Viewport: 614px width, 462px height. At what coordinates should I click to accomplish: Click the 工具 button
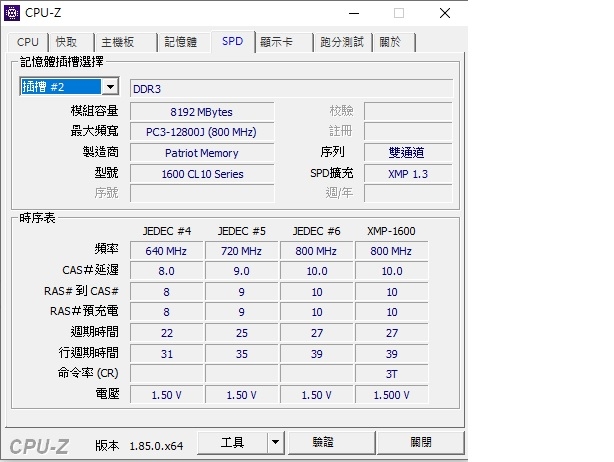232,443
